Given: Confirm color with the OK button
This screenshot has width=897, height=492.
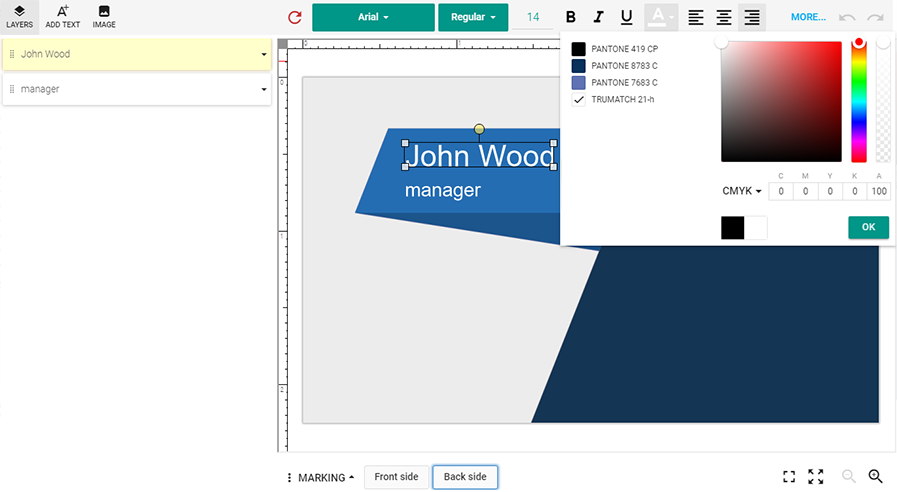Looking at the screenshot, I should click(x=868, y=227).
